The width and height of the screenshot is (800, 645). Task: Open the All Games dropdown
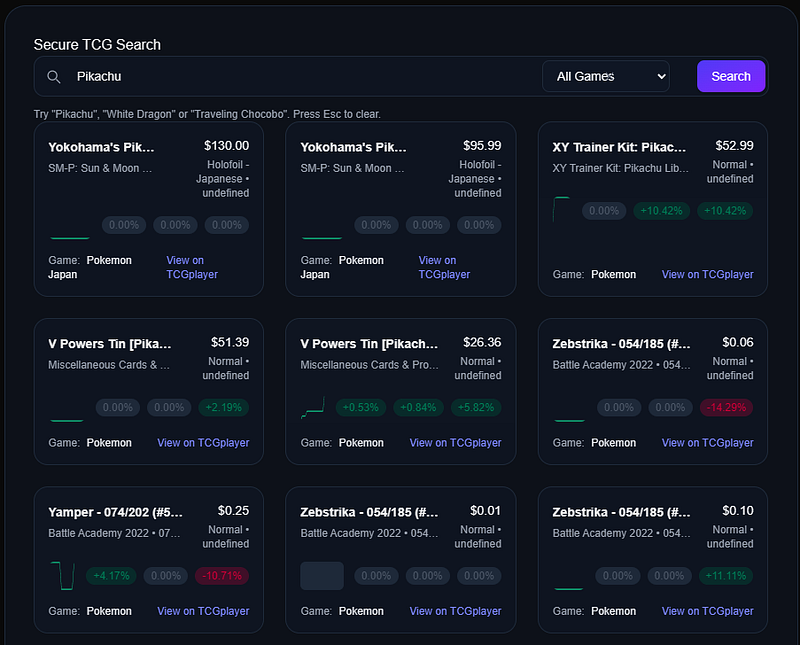click(606, 77)
